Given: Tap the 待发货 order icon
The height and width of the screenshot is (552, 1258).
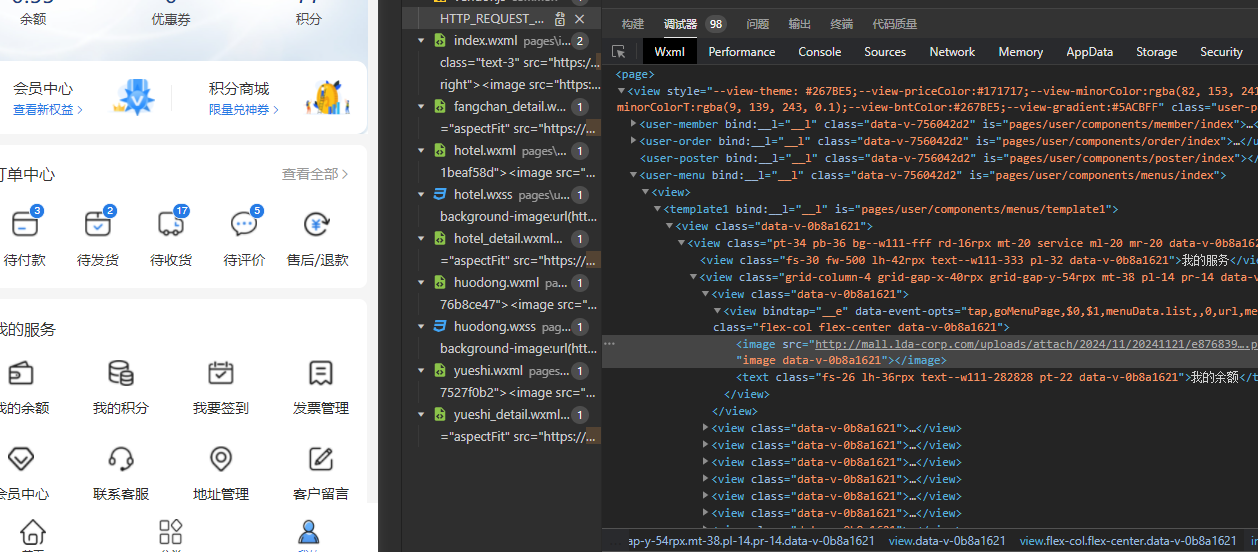Looking at the screenshot, I should pos(97,224).
